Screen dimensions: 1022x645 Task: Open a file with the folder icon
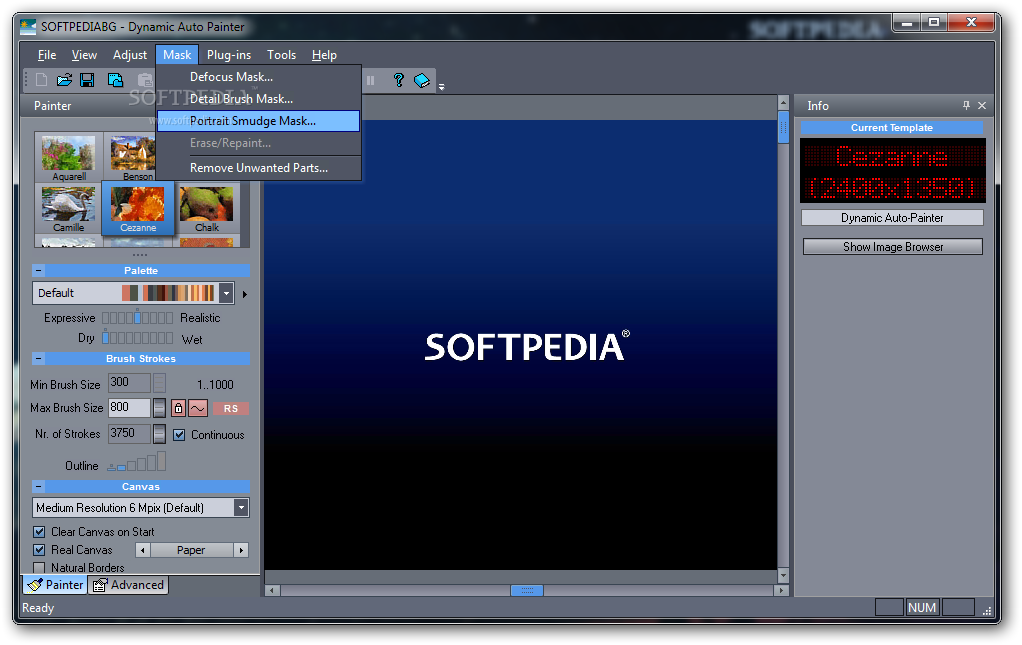tap(64, 80)
